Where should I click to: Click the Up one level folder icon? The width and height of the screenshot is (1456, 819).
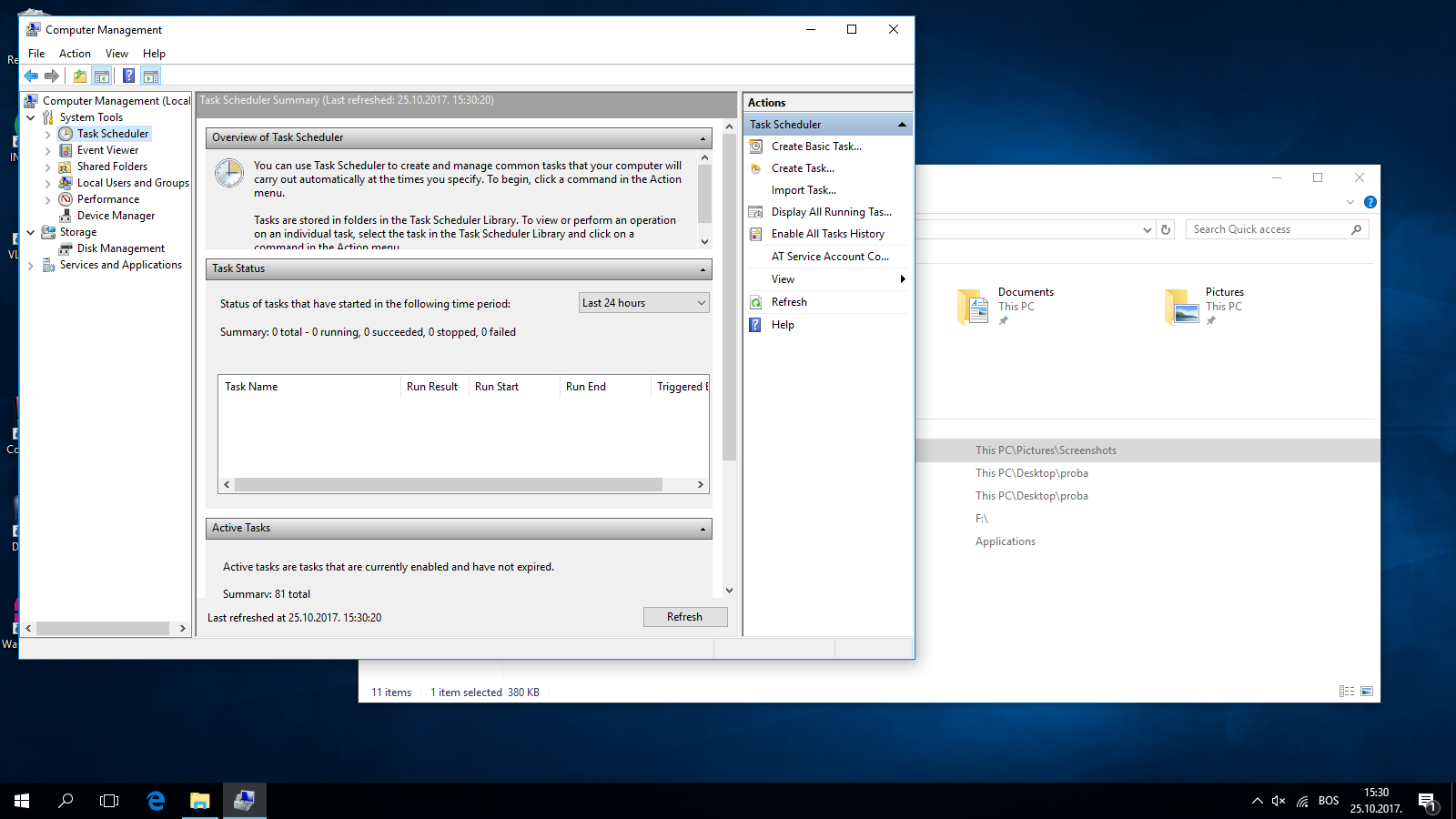[x=80, y=76]
